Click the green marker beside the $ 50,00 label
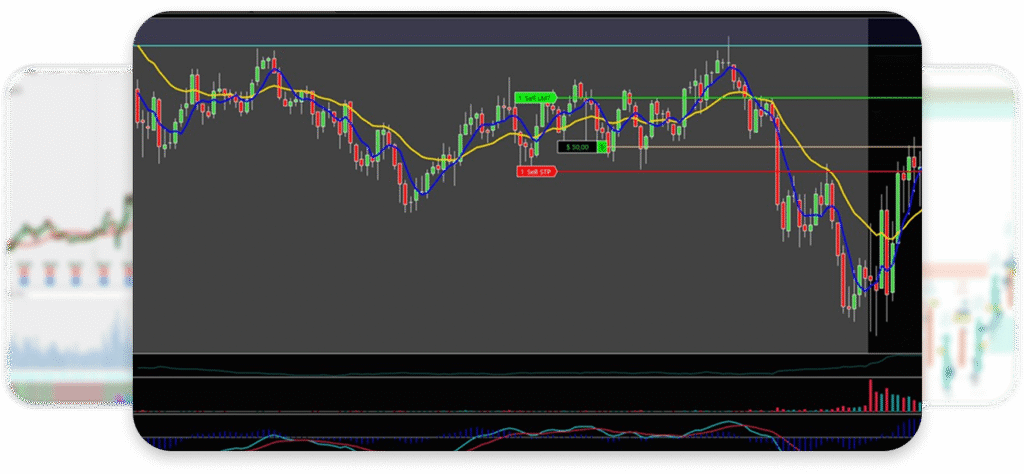The height and width of the screenshot is (474, 1024). click(603, 147)
